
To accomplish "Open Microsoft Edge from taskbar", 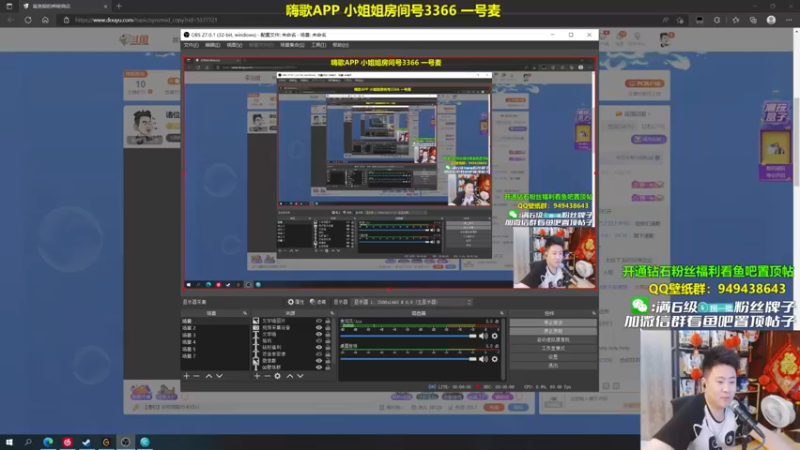I will (48, 442).
